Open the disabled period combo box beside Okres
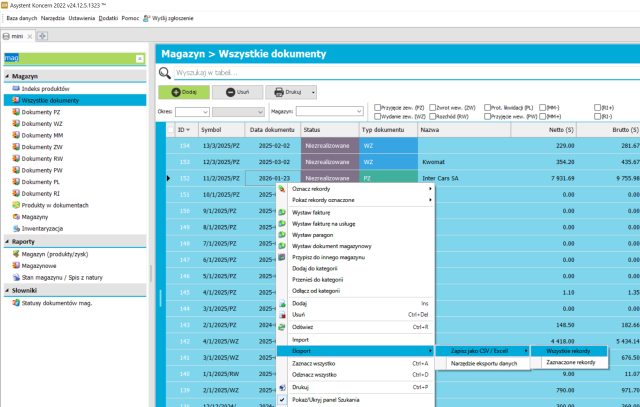This screenshot has width=640, height=407. pos(238,111)
